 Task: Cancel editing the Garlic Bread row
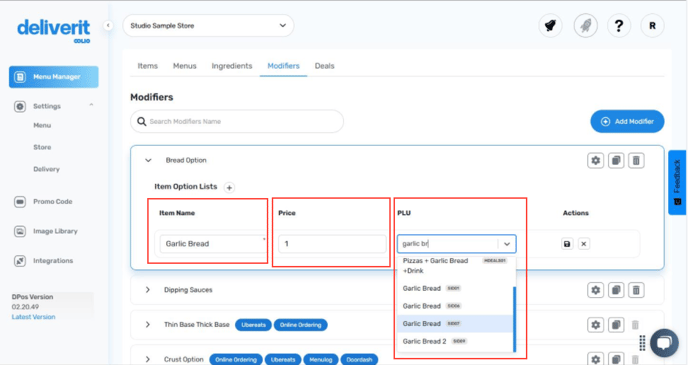584,244
